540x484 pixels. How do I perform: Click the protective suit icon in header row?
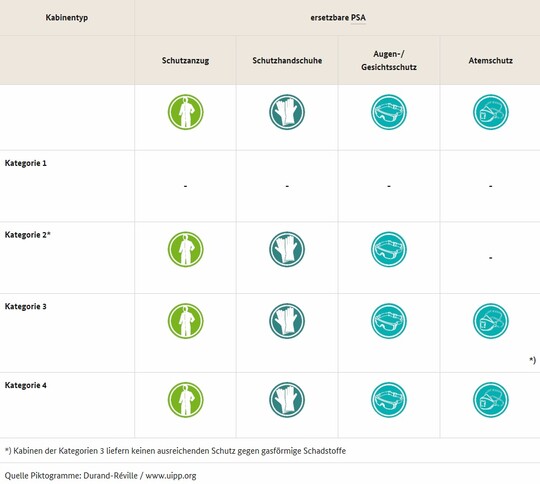tap(186, 112)
